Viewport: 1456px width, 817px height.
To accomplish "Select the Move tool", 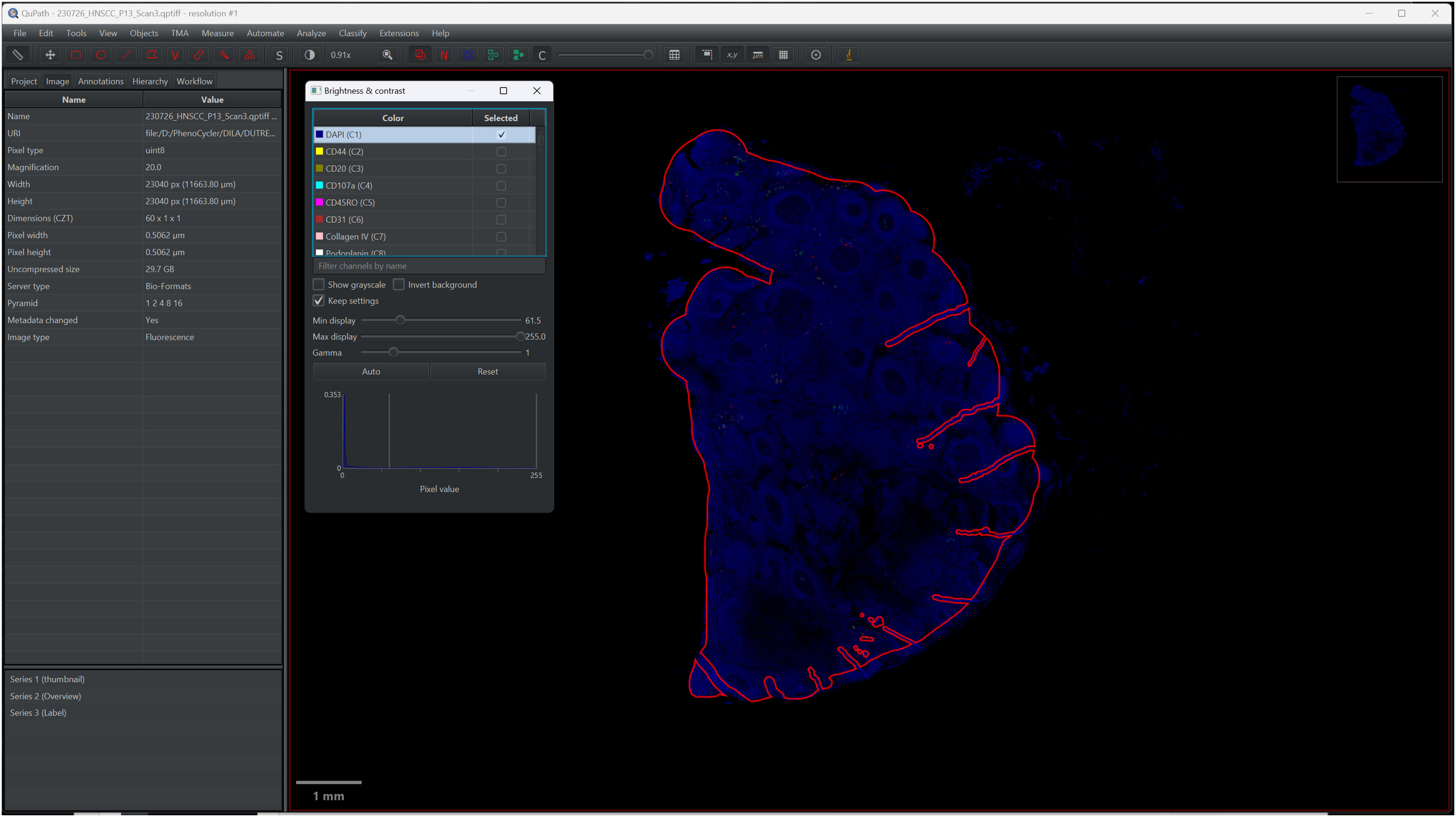I will [x=50, y=55].
